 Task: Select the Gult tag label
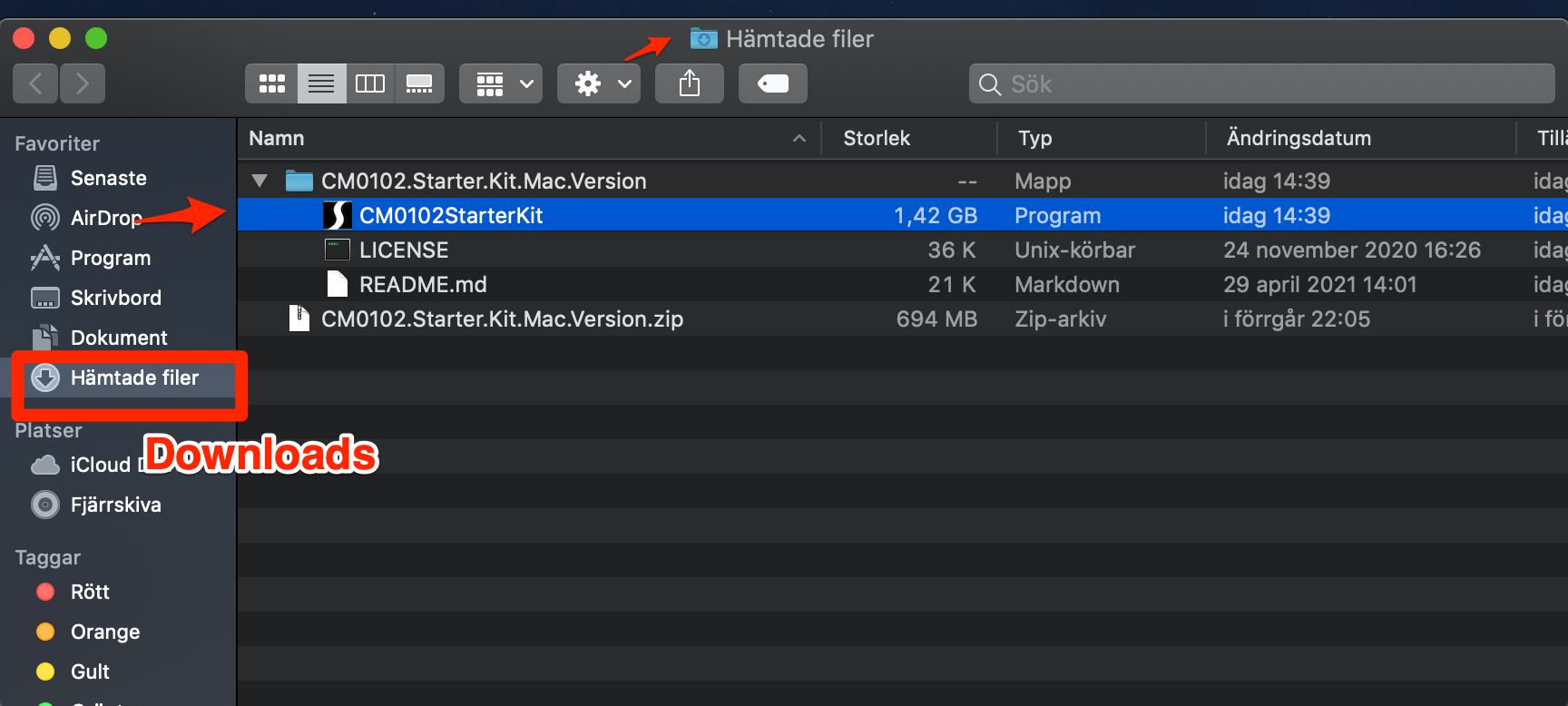coord(90,672)
